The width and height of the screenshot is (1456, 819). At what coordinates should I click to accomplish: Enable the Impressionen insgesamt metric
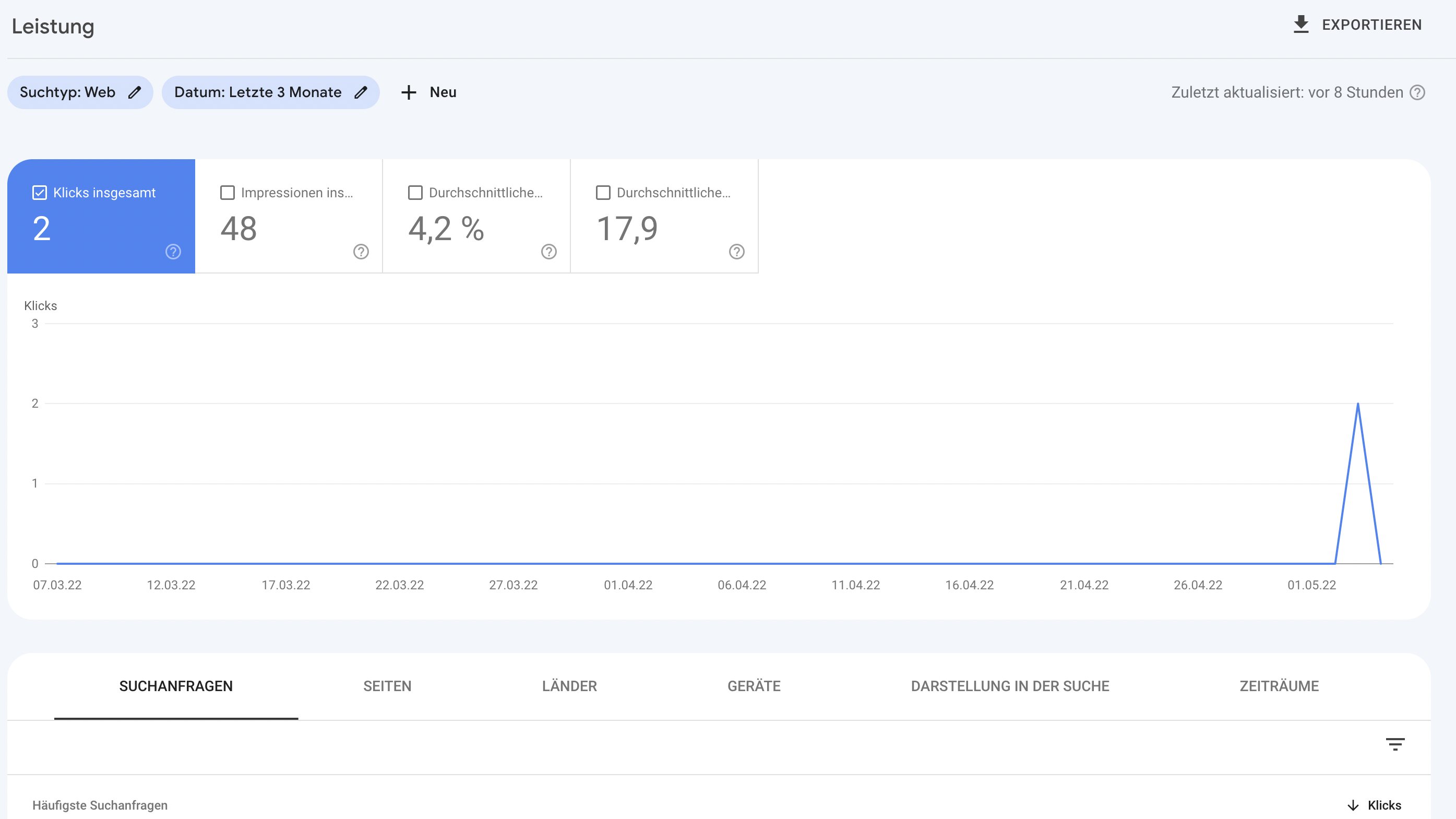click(227, 192)
